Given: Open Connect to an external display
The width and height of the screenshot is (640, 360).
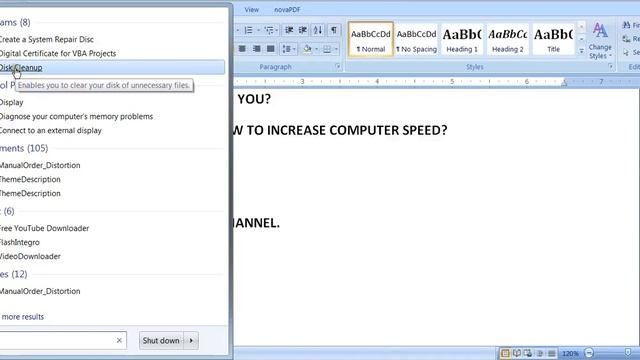Looking at the screenshot, I should click(50, 131).
